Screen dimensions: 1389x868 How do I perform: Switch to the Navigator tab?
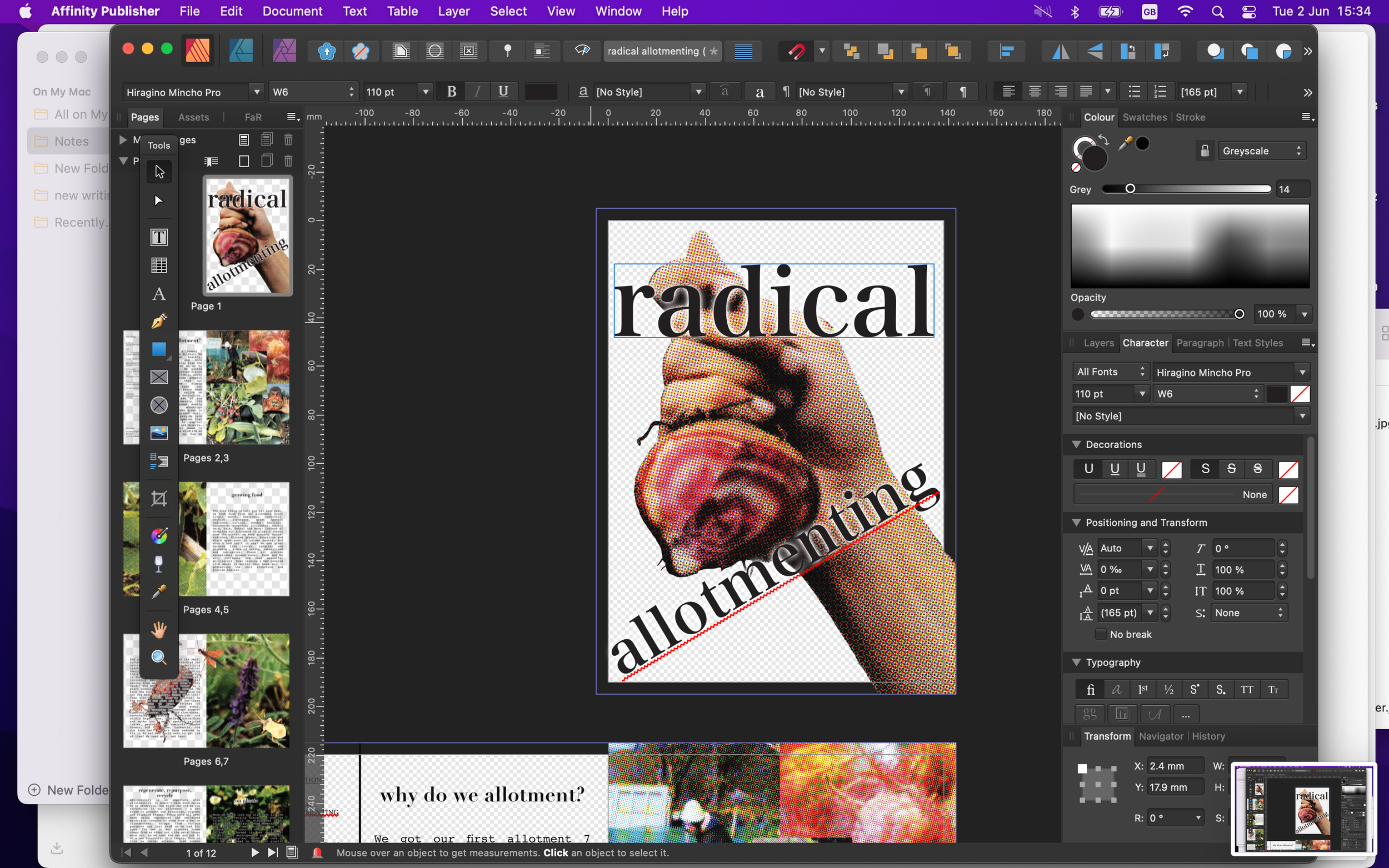[x=1161, y=736]
